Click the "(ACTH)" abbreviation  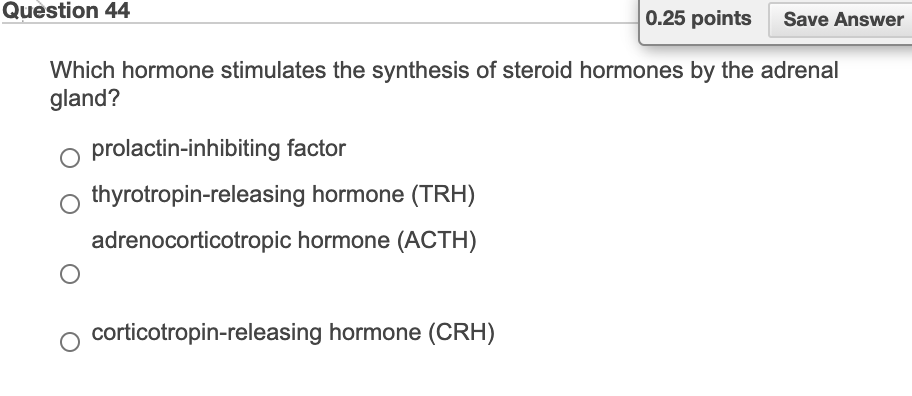[x=437, y=240]
